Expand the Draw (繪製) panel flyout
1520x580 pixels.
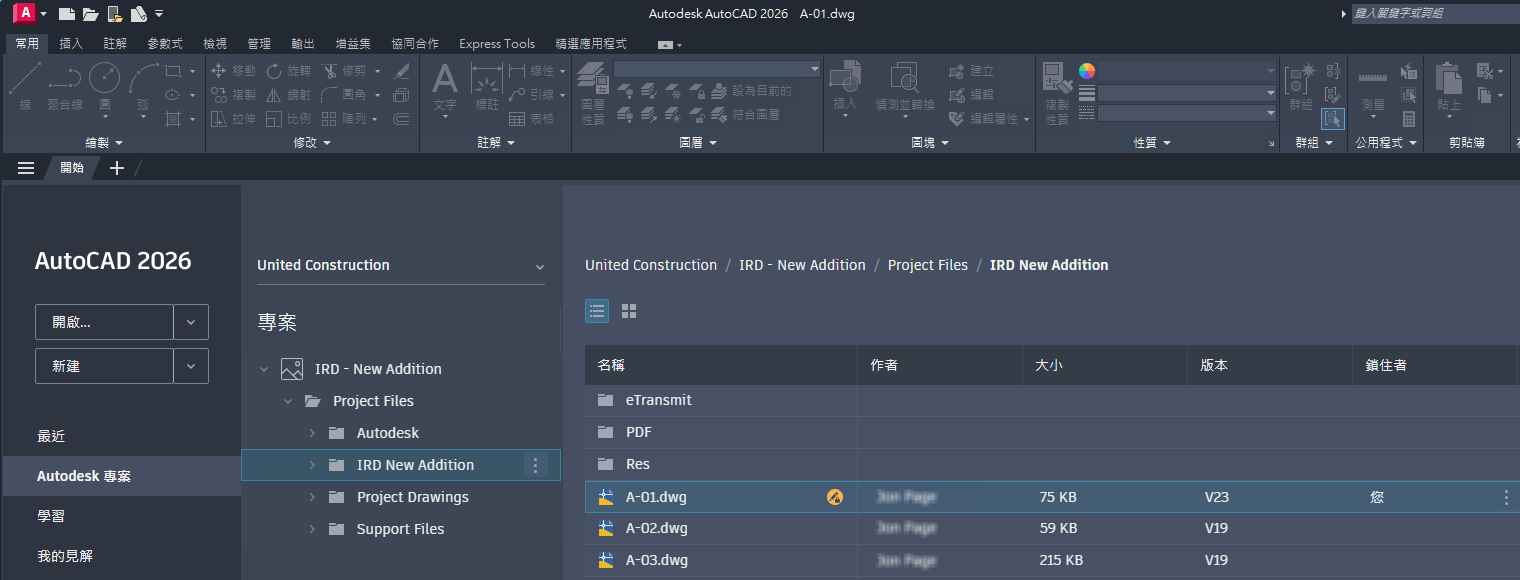point(104,143)
